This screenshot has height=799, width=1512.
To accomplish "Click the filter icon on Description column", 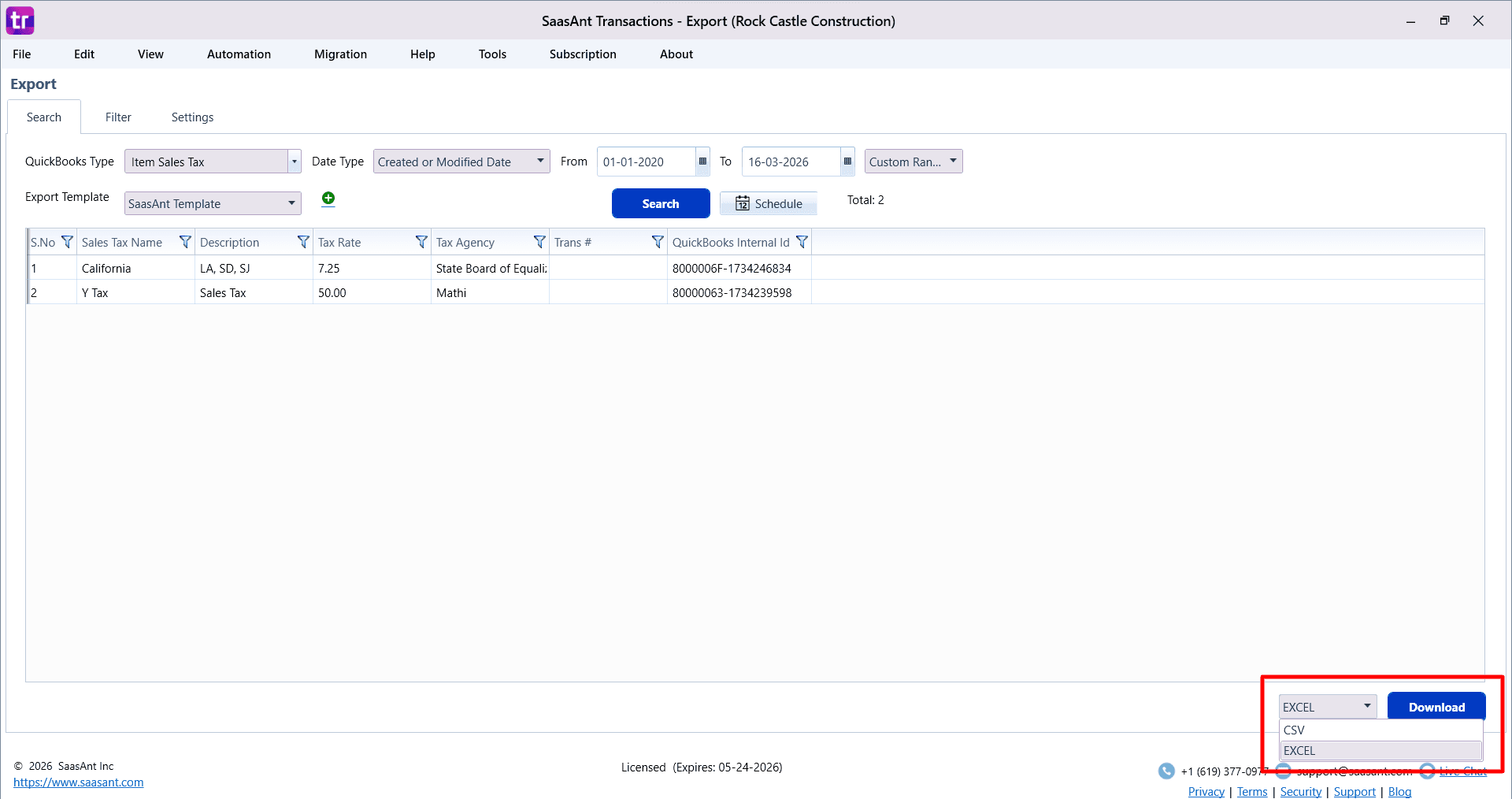I will 303,242.
